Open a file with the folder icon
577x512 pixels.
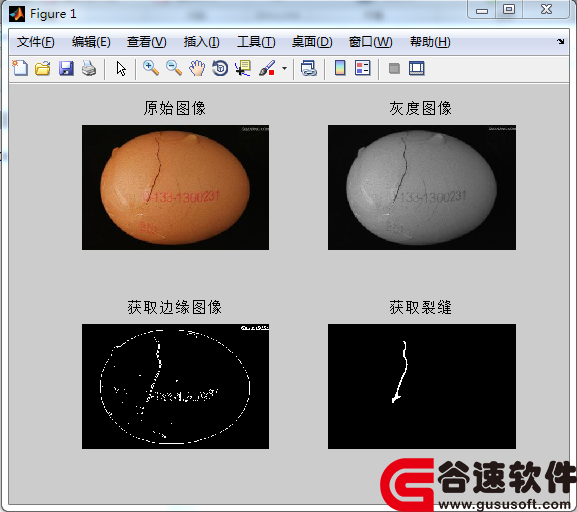(x=43, y=68)
